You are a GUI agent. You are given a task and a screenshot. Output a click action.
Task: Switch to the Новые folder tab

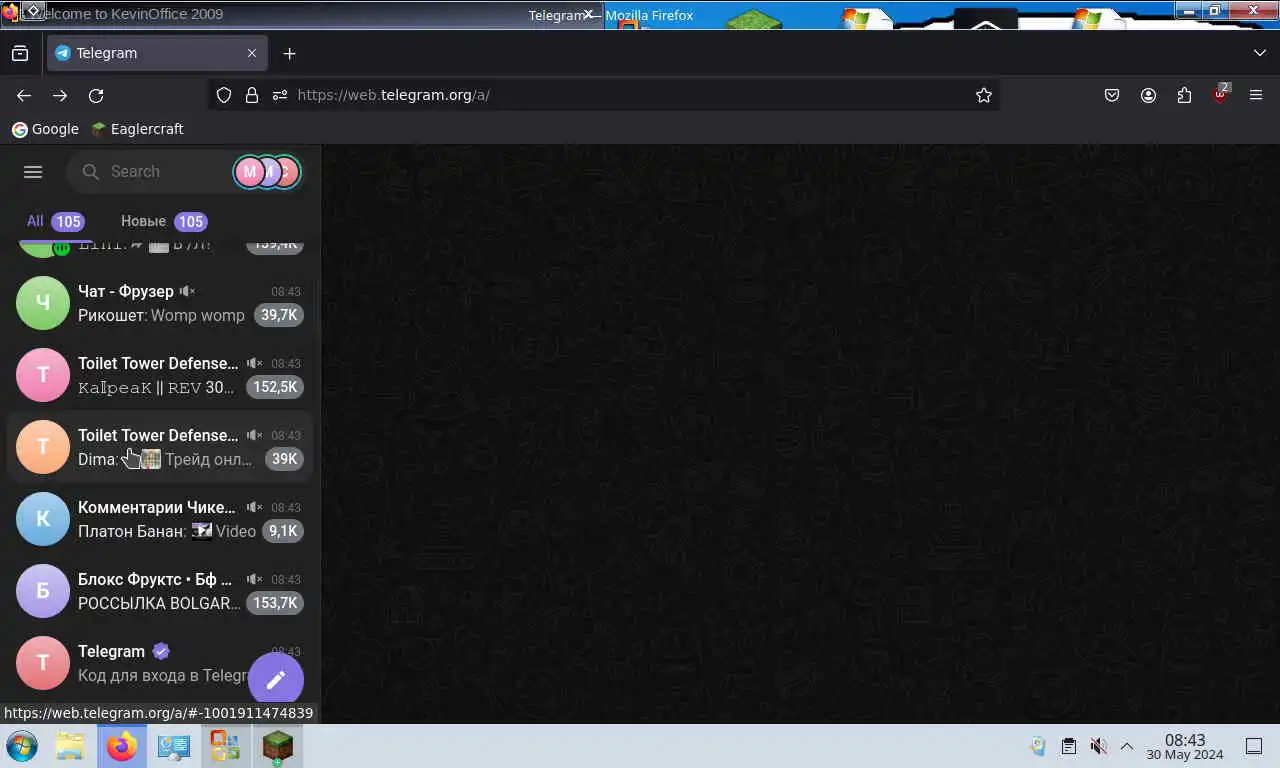point(163,221)
